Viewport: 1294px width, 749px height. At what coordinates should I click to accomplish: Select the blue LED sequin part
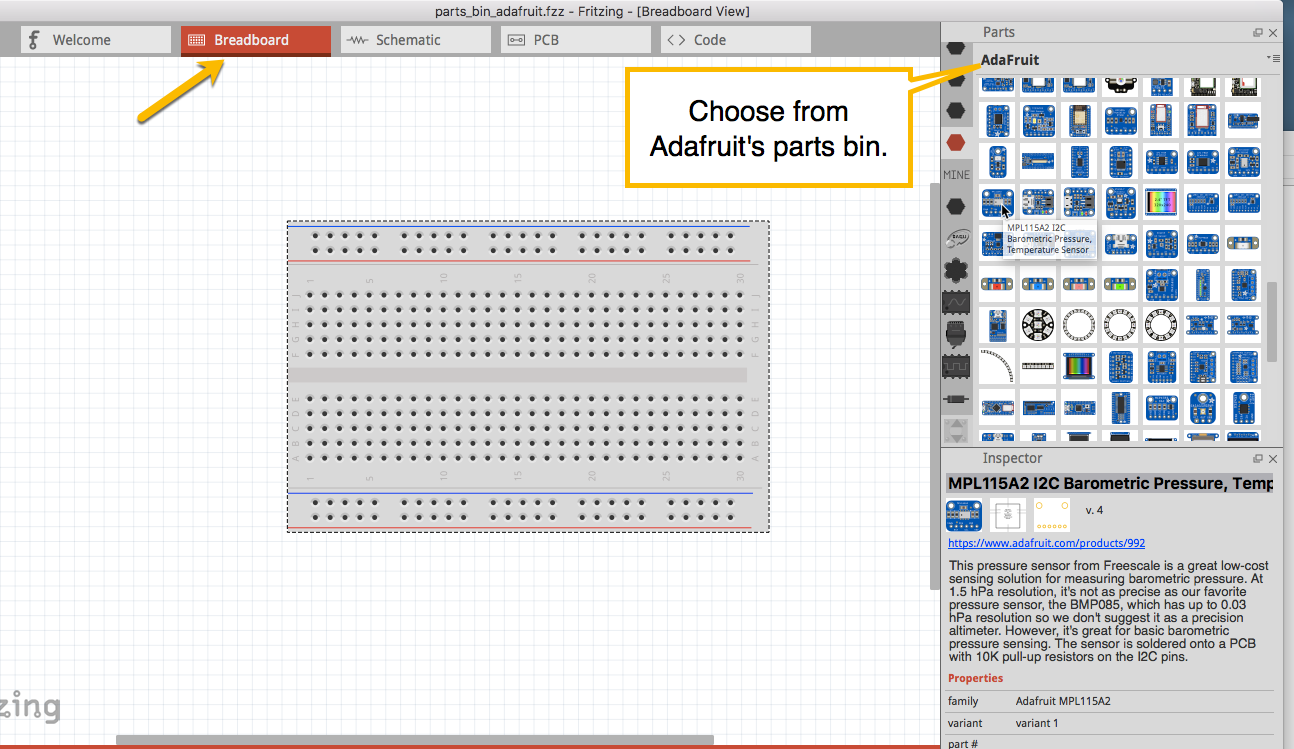(x=1038, y=284)
